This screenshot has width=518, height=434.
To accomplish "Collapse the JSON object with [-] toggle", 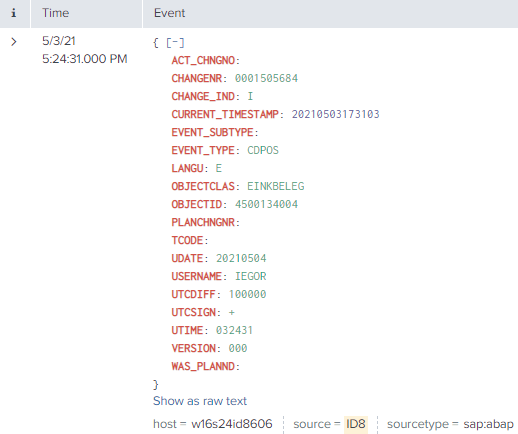I will point(175,43).
